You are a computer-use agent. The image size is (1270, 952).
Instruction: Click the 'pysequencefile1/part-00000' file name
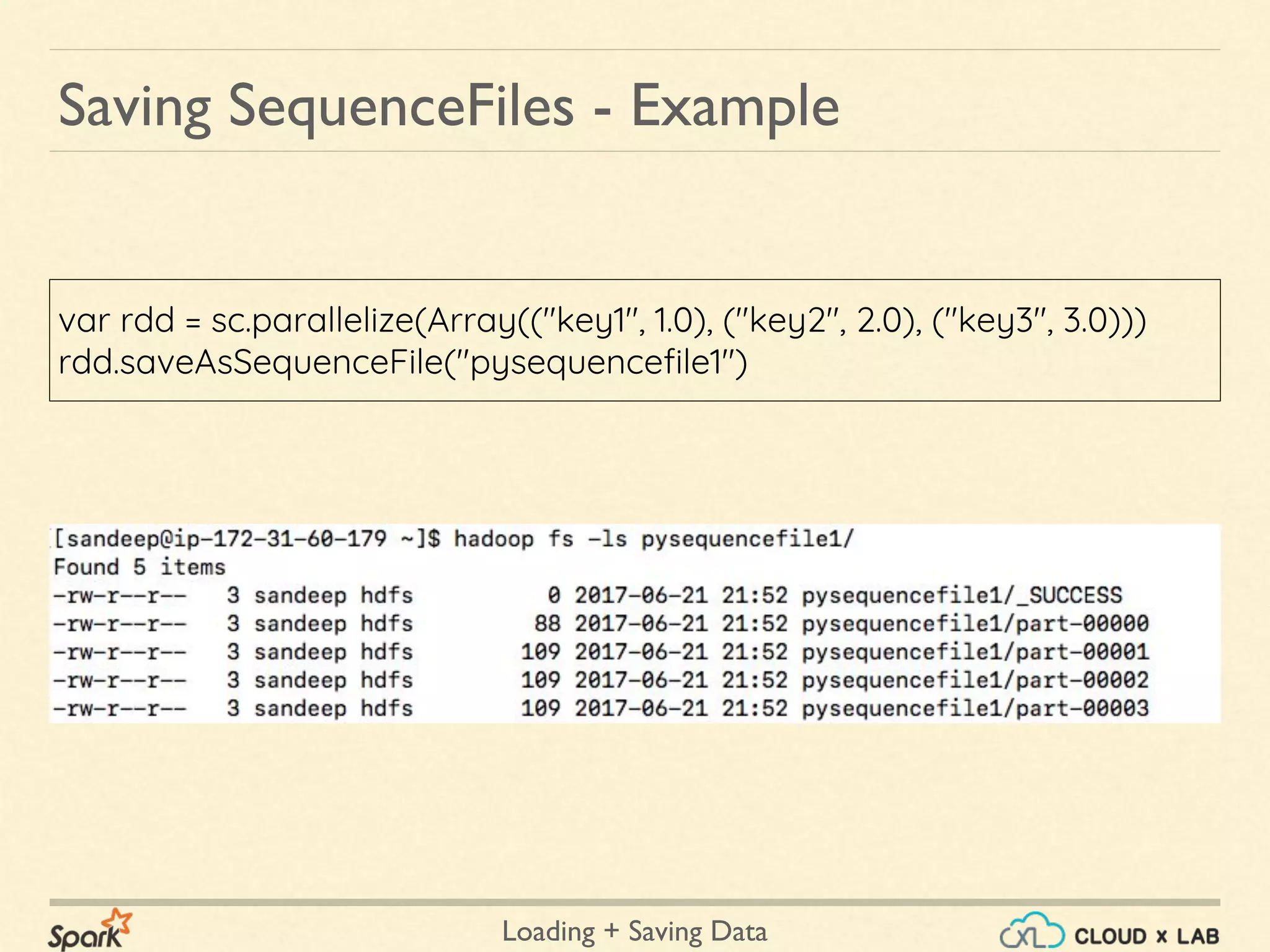pos(975,624)
